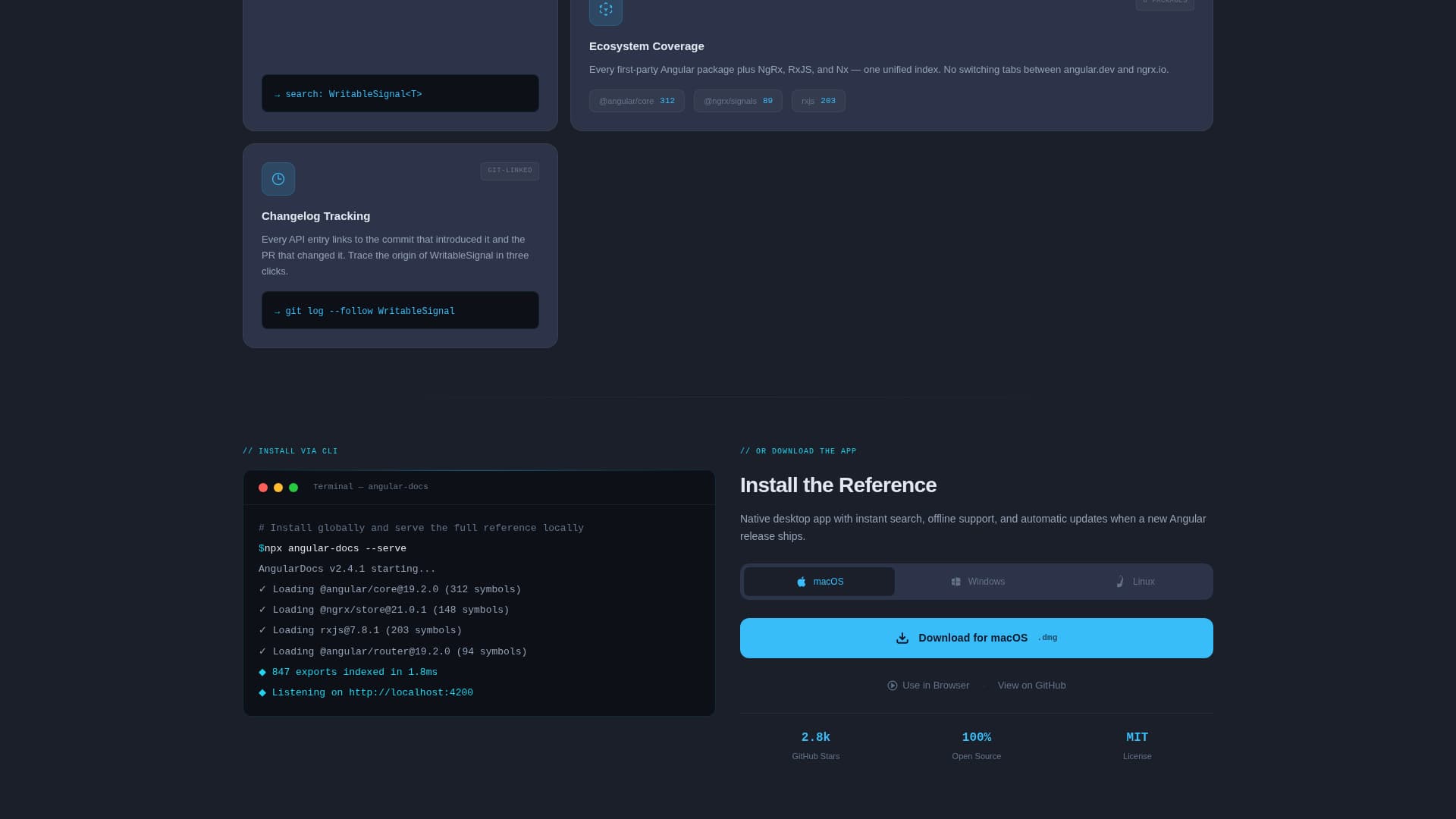Click the packages badge in the top right corner

[x=1165, y=2]
